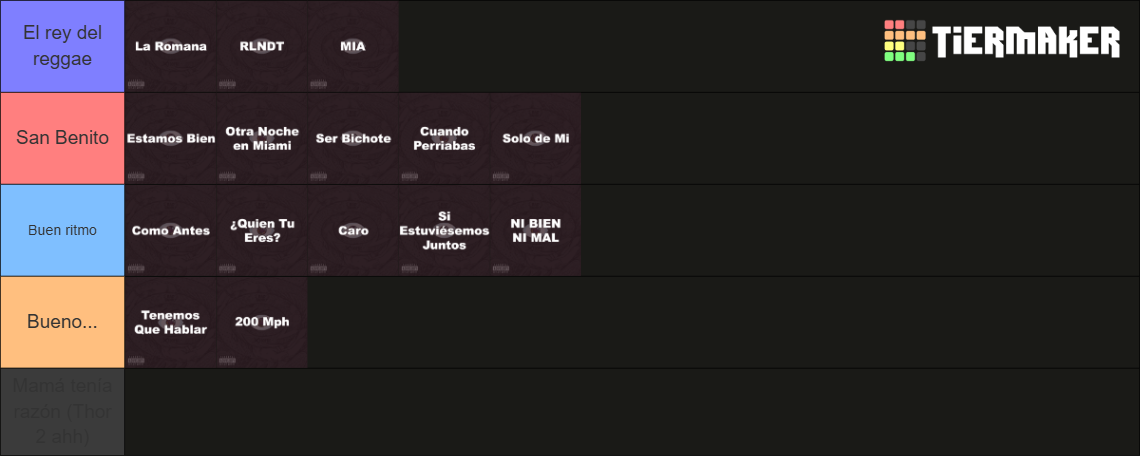Select the RLNDT song tile
The image size is (1140, 456).
262,46
